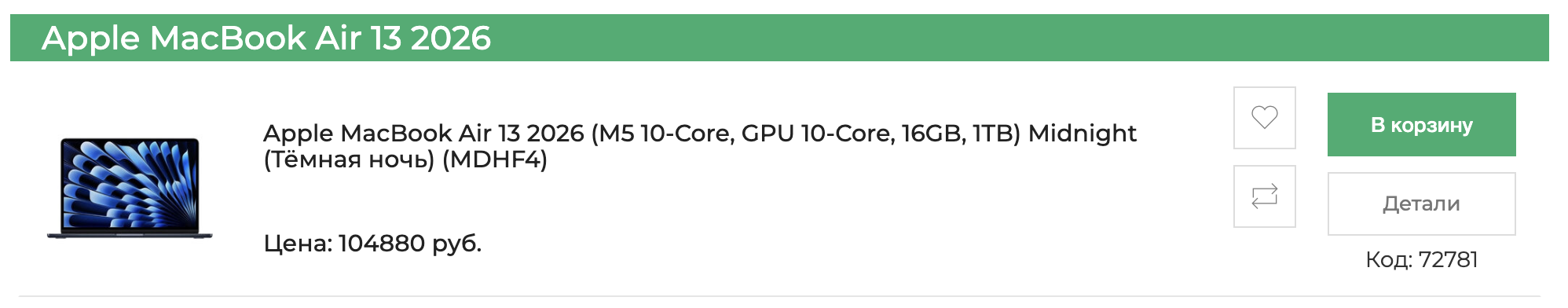The image size is (1568, 308).
Task: Click the green Apple MacBook Air 13 2026 header
Action: pyautogui.click(x=779, y=38)
